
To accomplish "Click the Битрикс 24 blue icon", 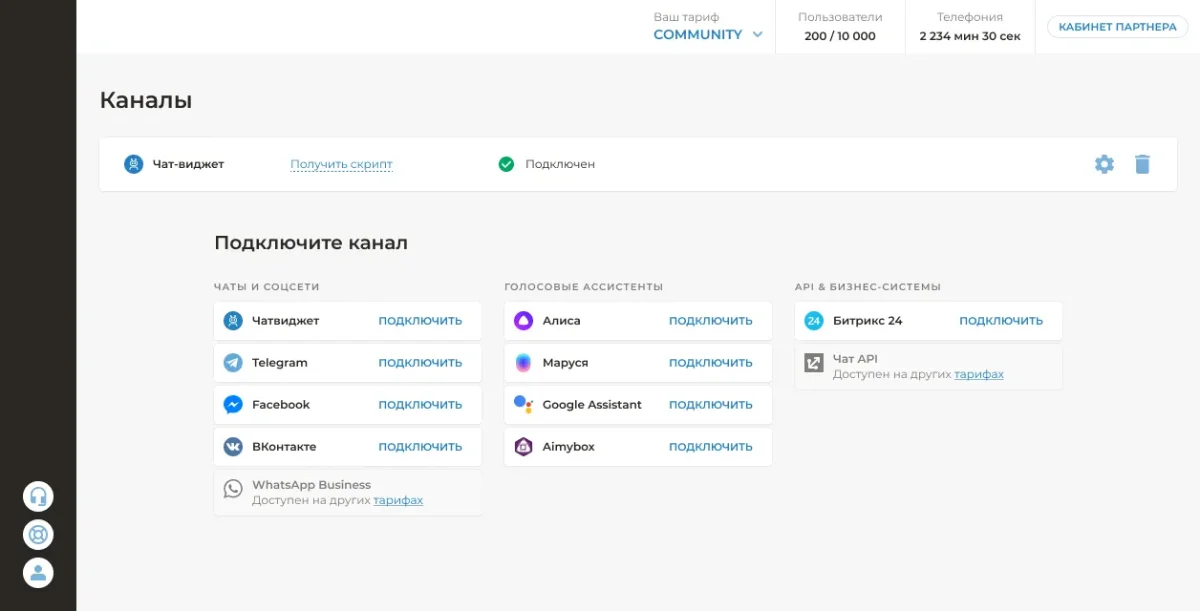I will click(814, 321).
